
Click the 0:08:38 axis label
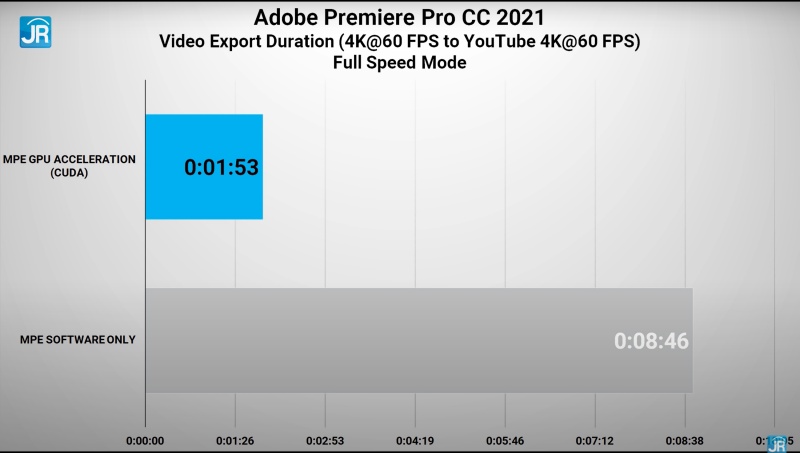click(685, 440)
